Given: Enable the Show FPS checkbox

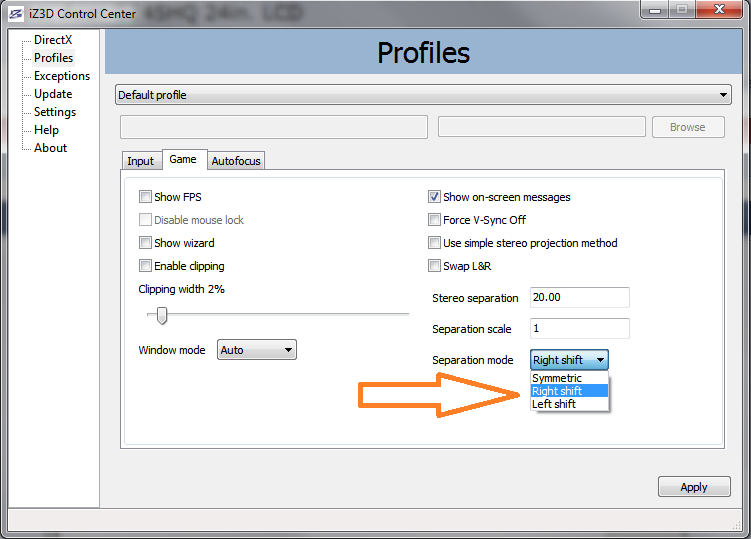Looking at the screenshot, I should [x=146, y=197].
